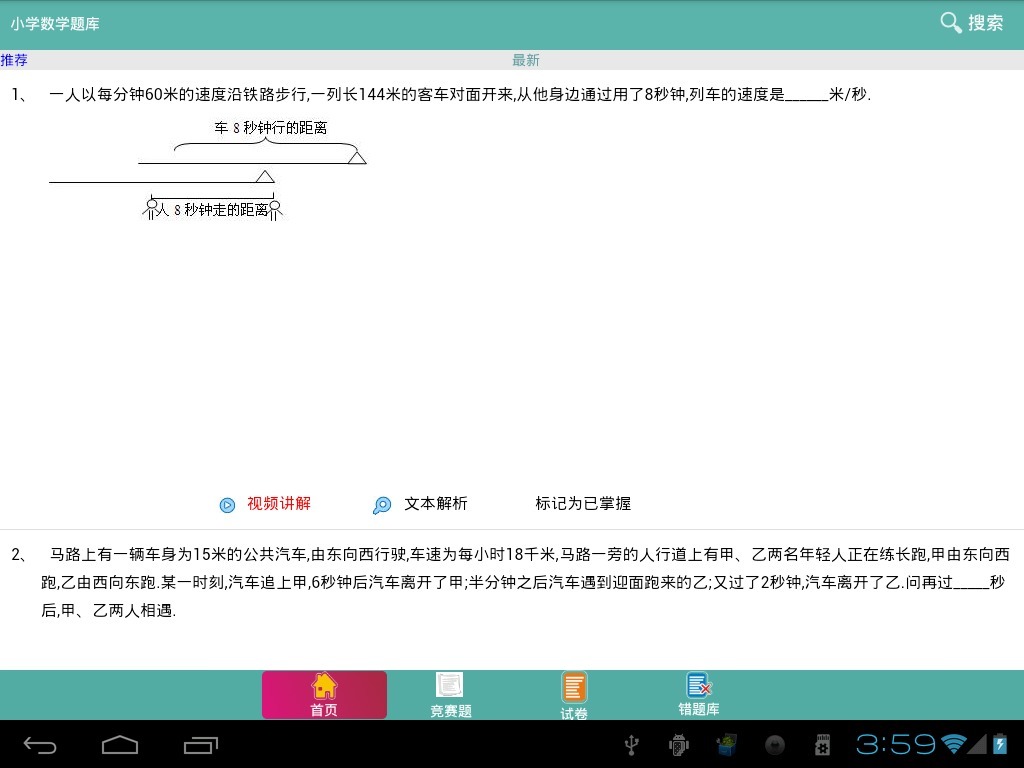
Task: Tap the question 1 diagram image
Action: (208, 168)
